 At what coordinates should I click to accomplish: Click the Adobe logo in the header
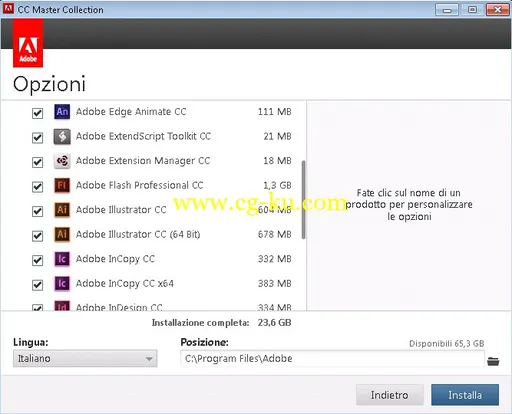point(28,43)
